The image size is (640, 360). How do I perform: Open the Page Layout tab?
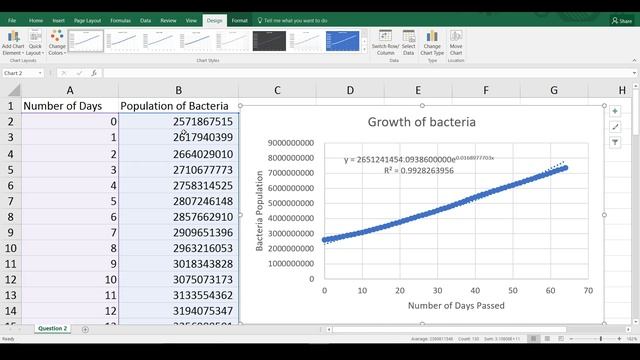(x=87, y=20)
